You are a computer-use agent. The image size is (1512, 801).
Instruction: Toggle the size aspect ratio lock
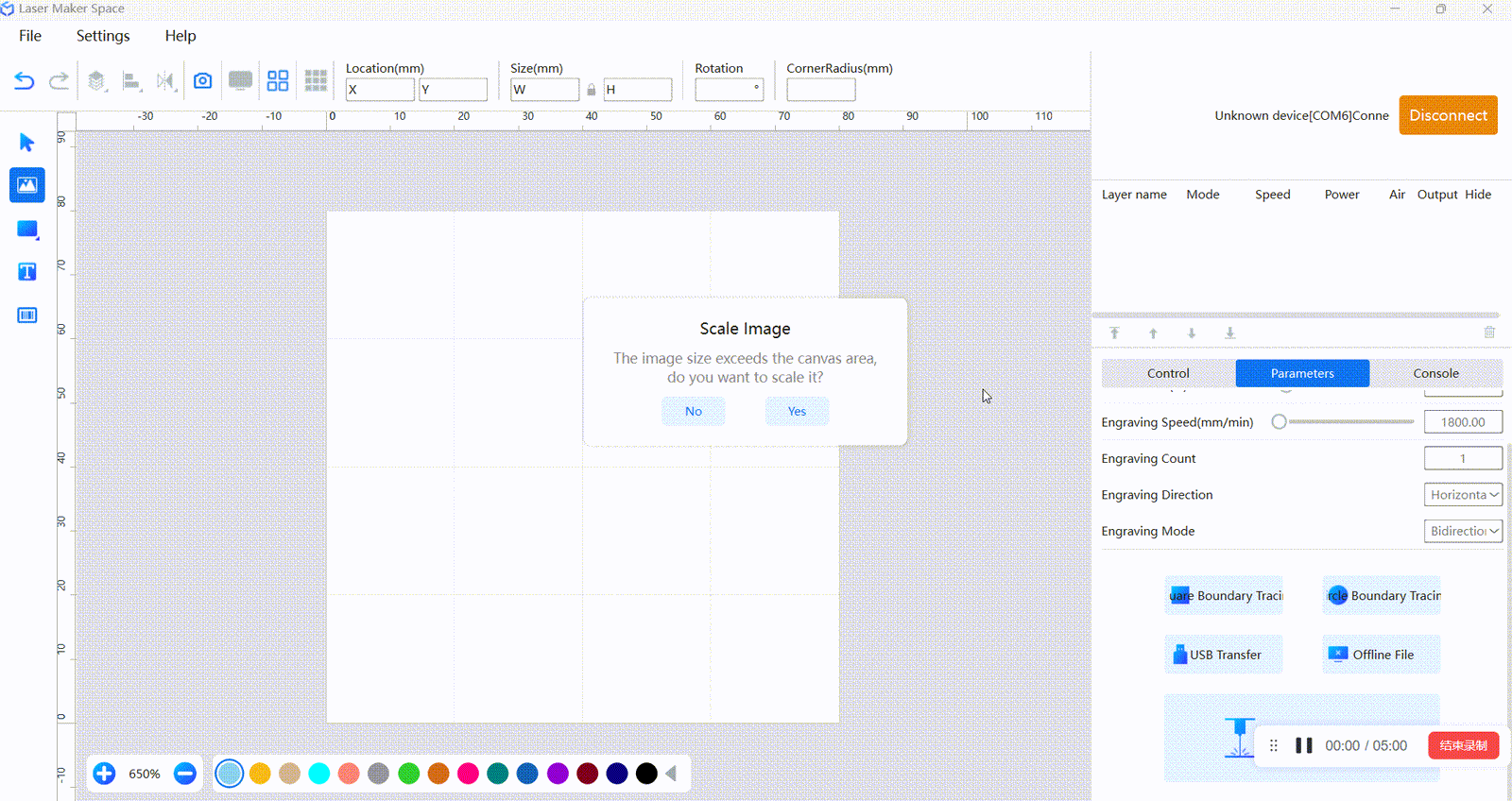click(x=592, y=90)
